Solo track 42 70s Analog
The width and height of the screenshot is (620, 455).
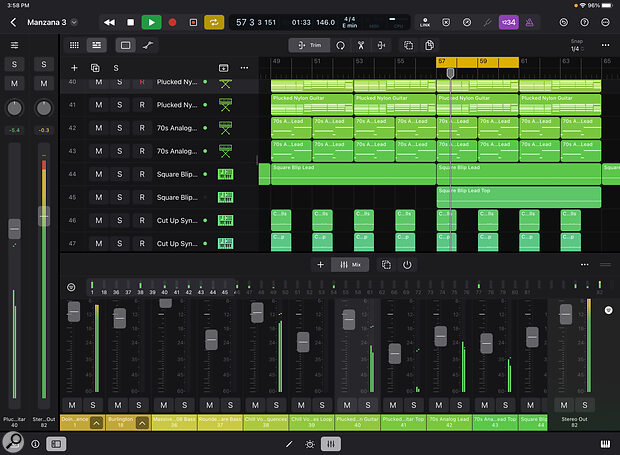point(119,128)
